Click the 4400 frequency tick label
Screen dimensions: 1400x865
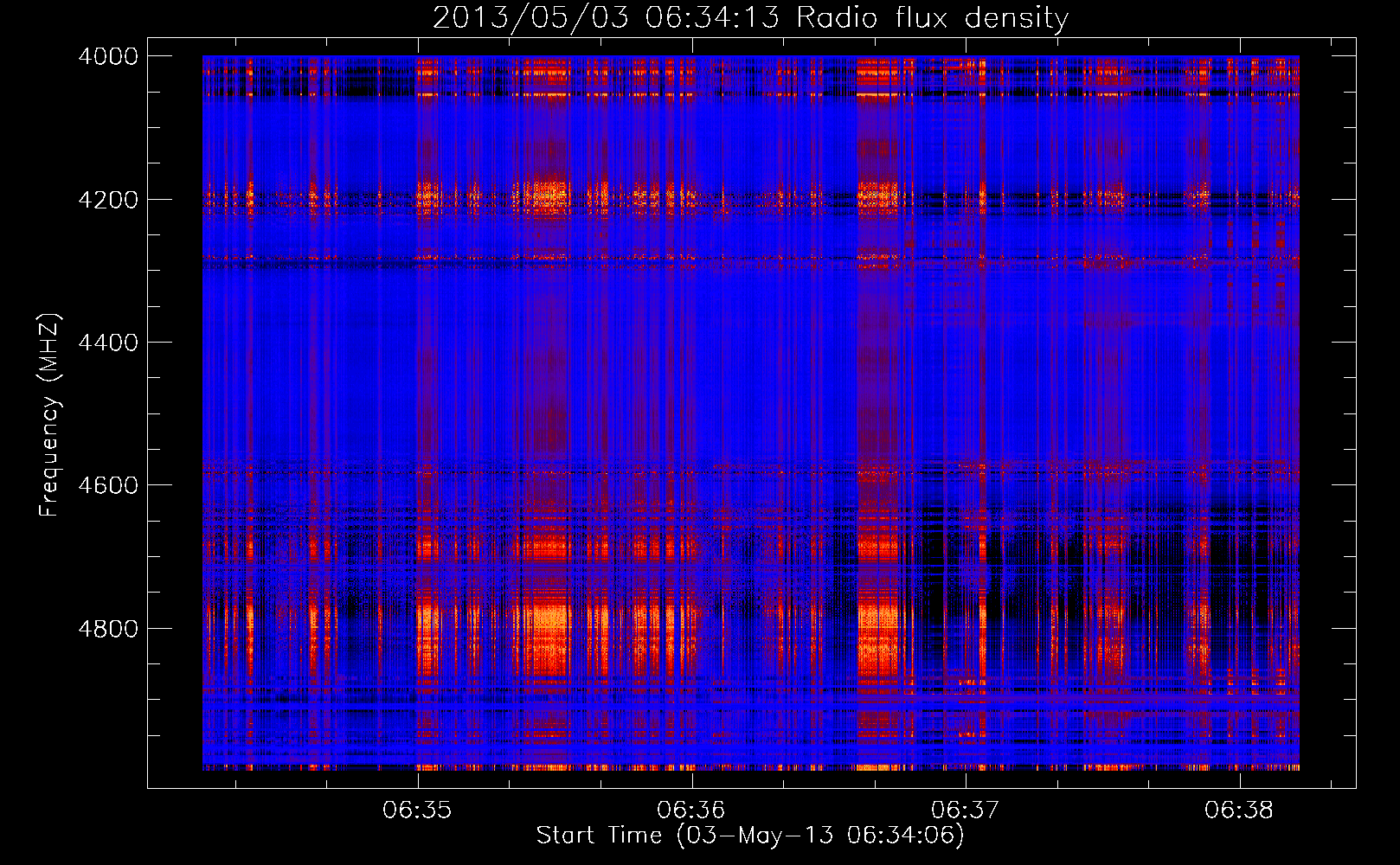(108, 343)
